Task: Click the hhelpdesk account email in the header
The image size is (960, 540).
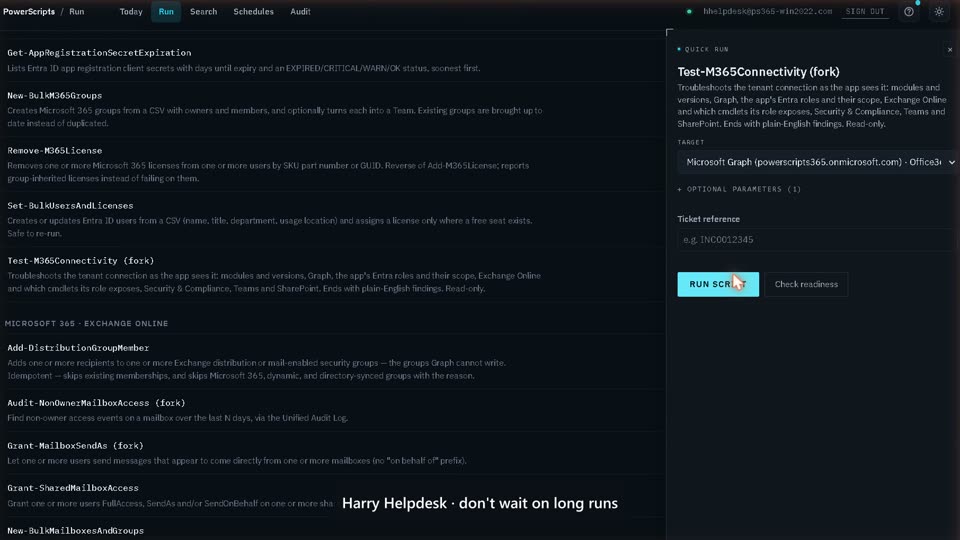Action: point(767,12)
